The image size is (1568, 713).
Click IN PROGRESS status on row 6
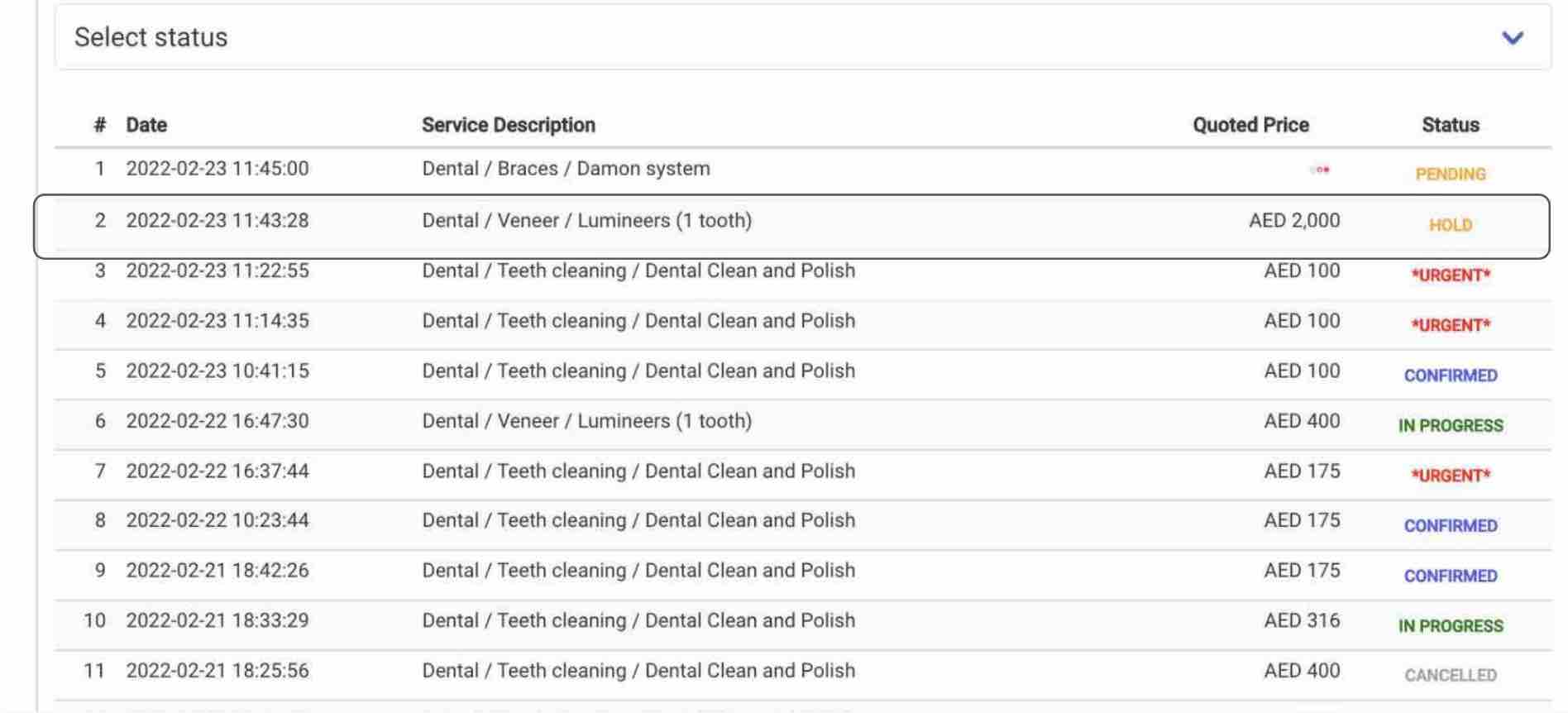tap(1451, 425)
